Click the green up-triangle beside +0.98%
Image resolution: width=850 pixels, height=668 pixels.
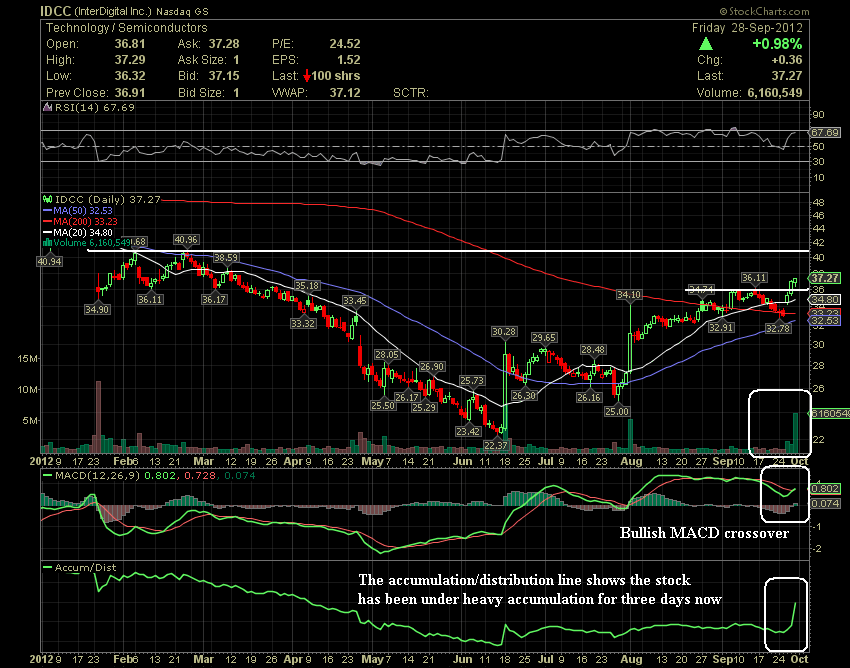point(706,44)
